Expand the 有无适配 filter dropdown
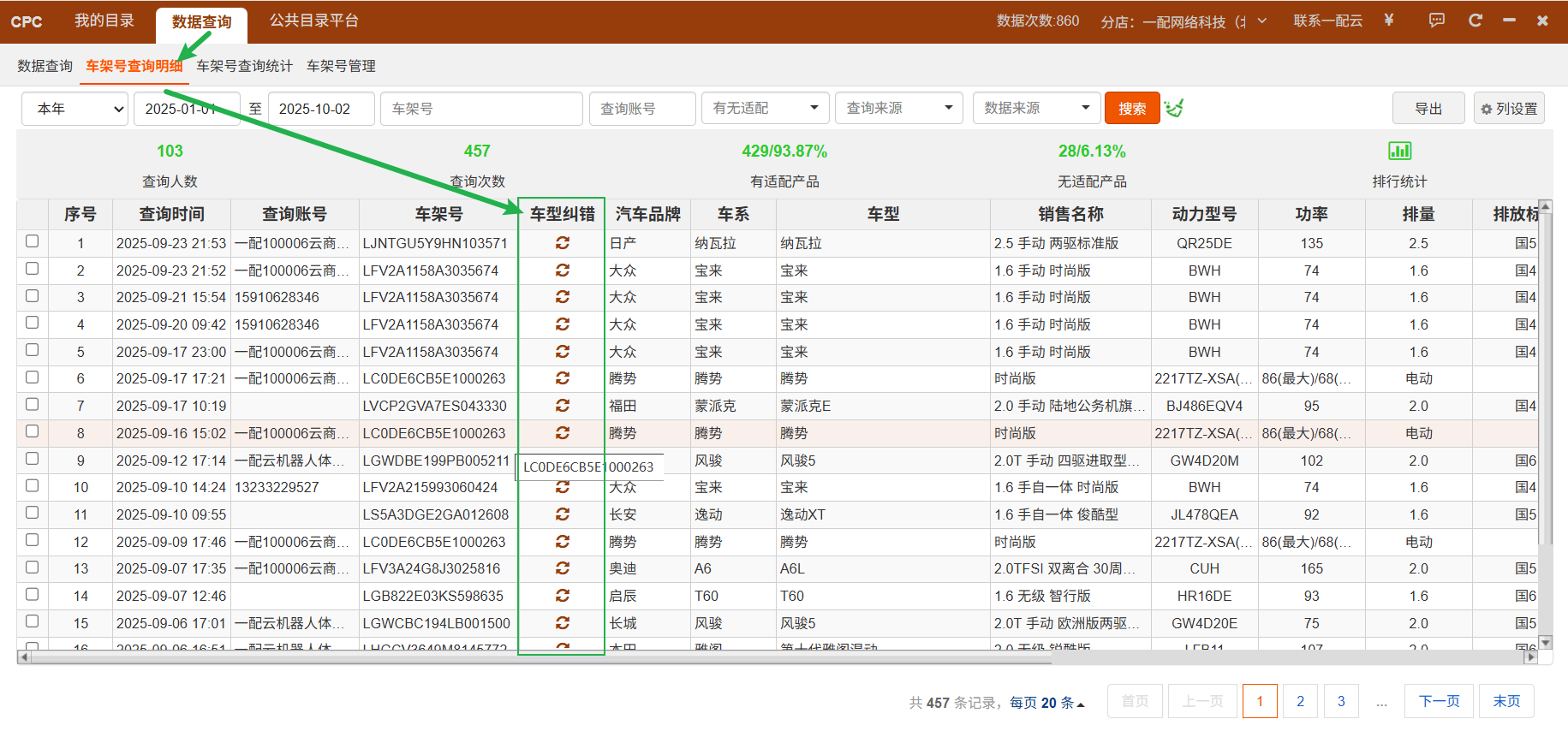1568x731 pixels. click(765, 109)
